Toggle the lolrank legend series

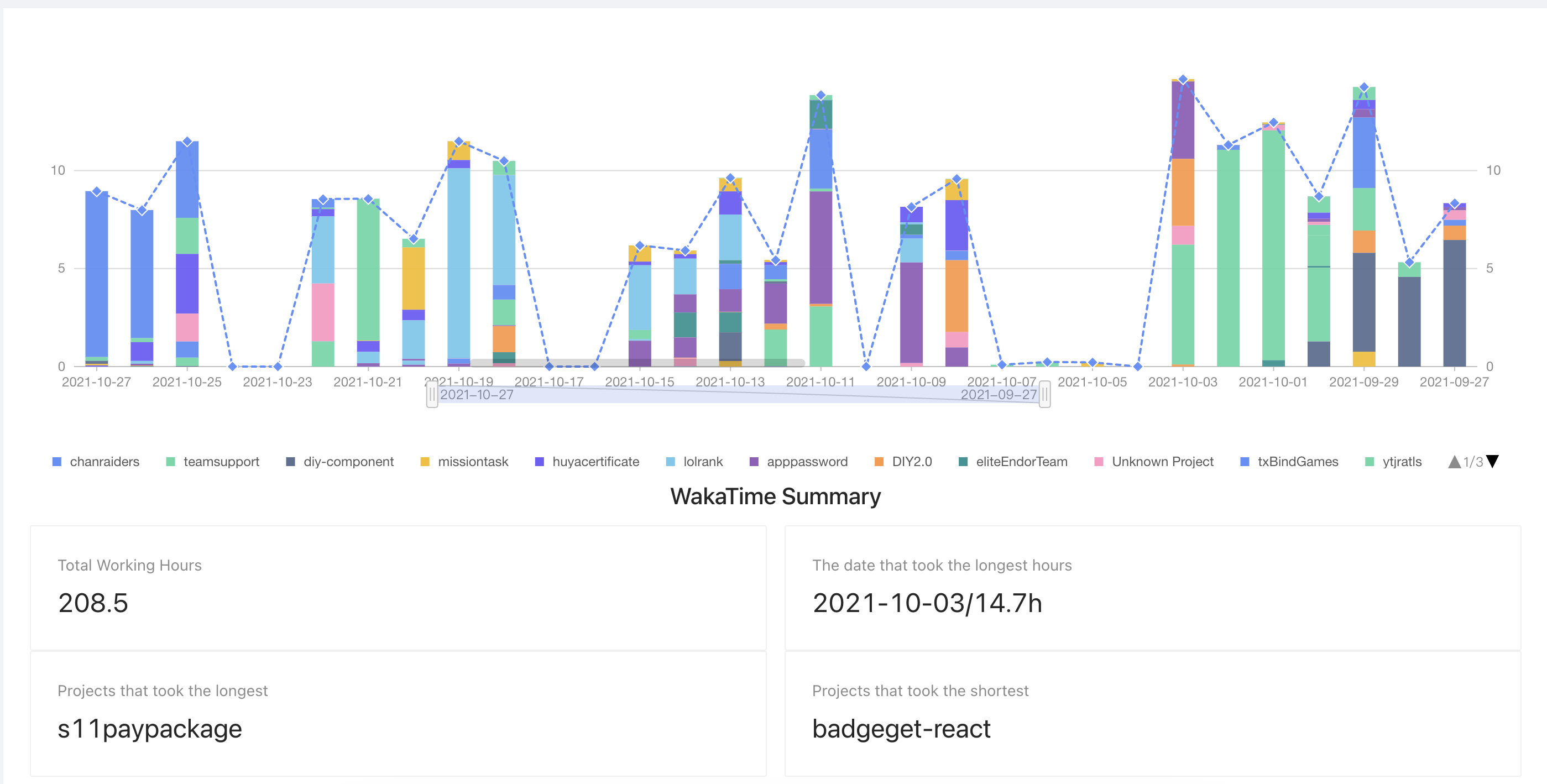694,462
